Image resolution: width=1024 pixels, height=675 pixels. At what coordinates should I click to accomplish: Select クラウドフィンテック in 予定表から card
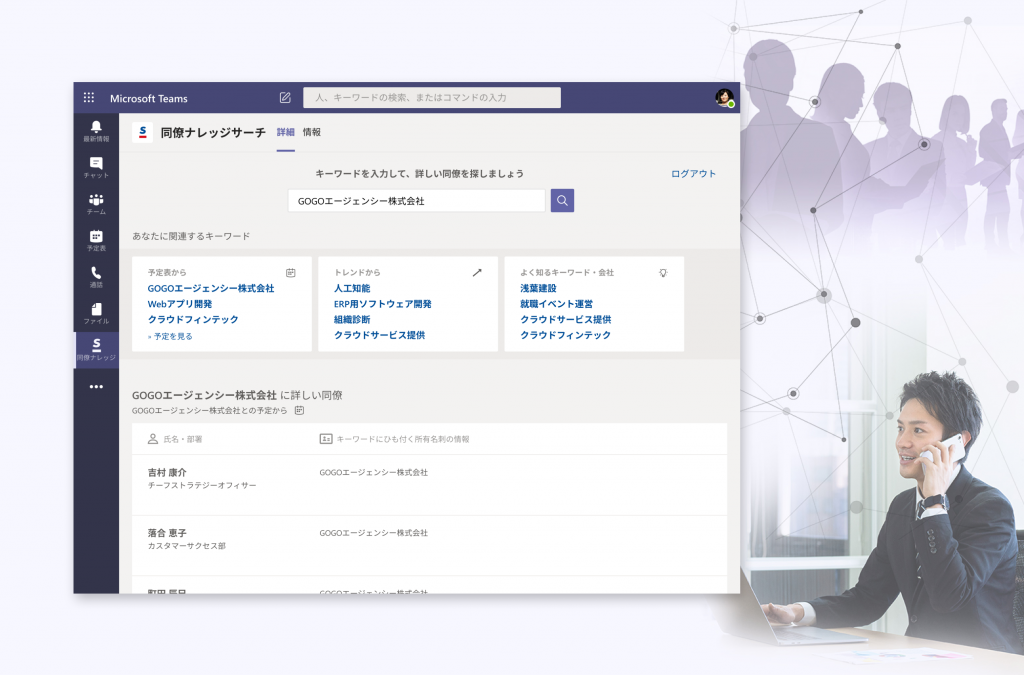coord(193,320)
